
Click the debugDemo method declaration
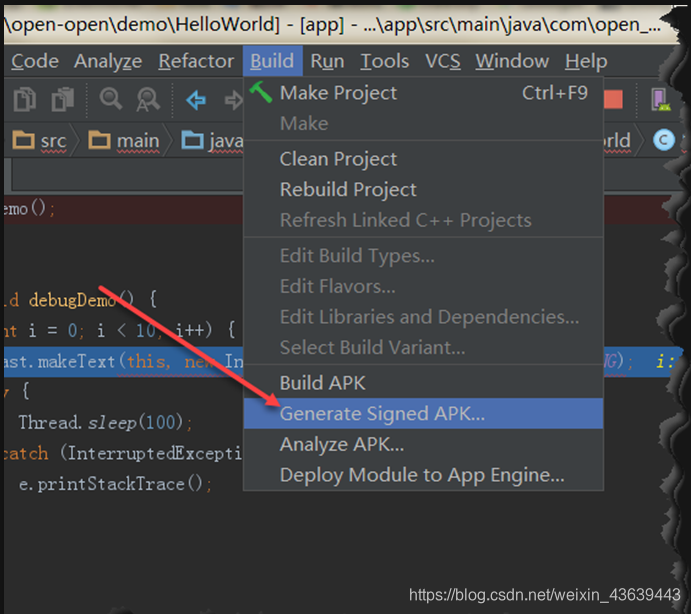coord(79,300)
